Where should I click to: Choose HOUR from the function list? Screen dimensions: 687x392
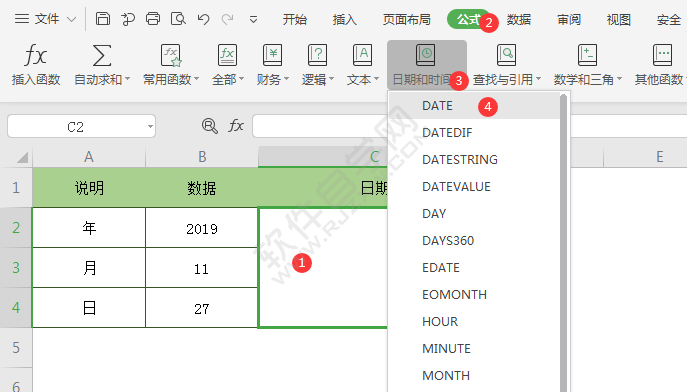[x=474, y=321]
